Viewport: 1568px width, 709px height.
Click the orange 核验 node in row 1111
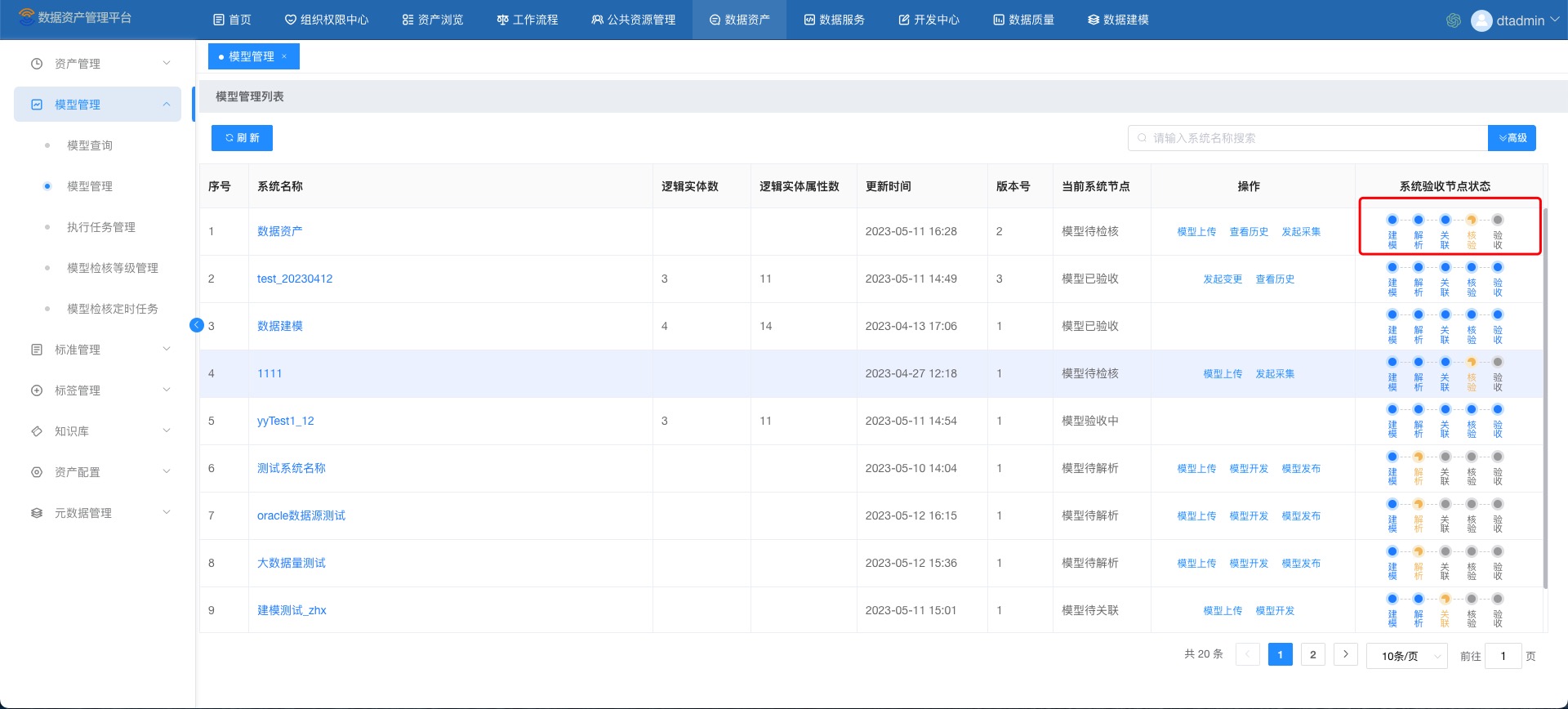1472,362
